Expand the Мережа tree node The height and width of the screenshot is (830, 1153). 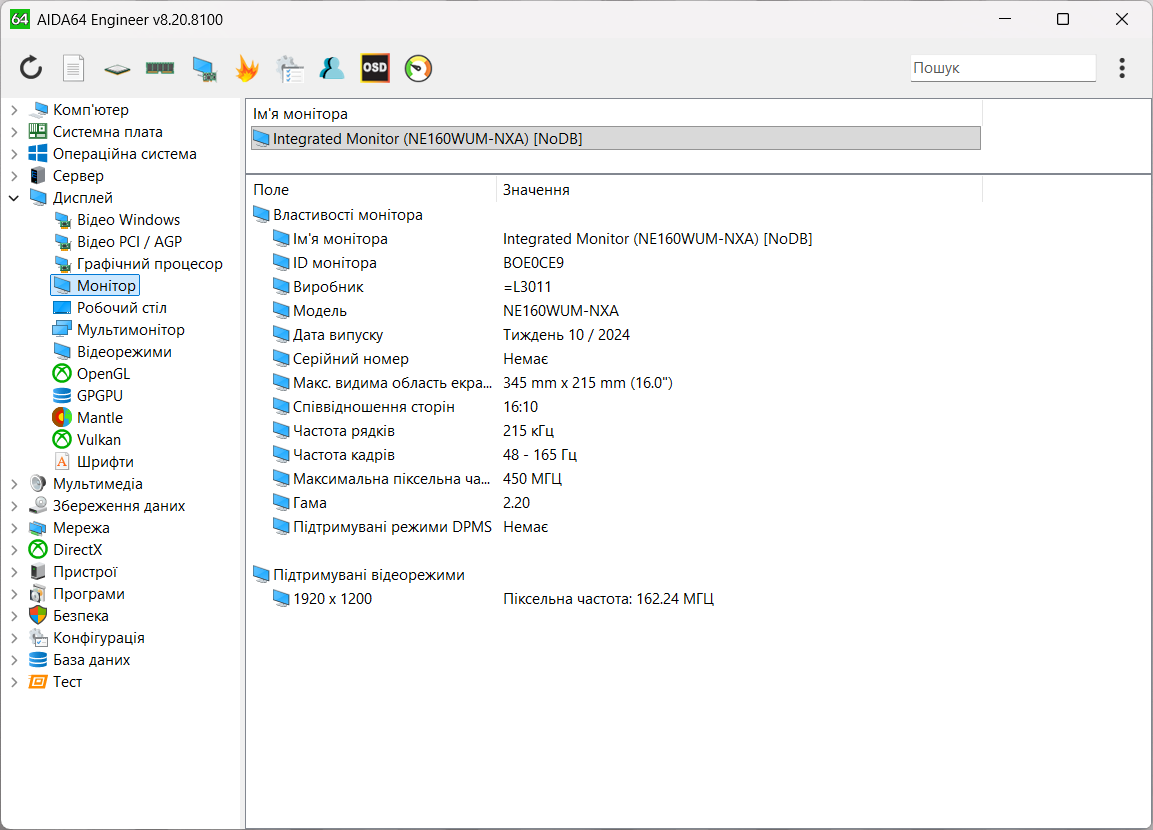14,528
